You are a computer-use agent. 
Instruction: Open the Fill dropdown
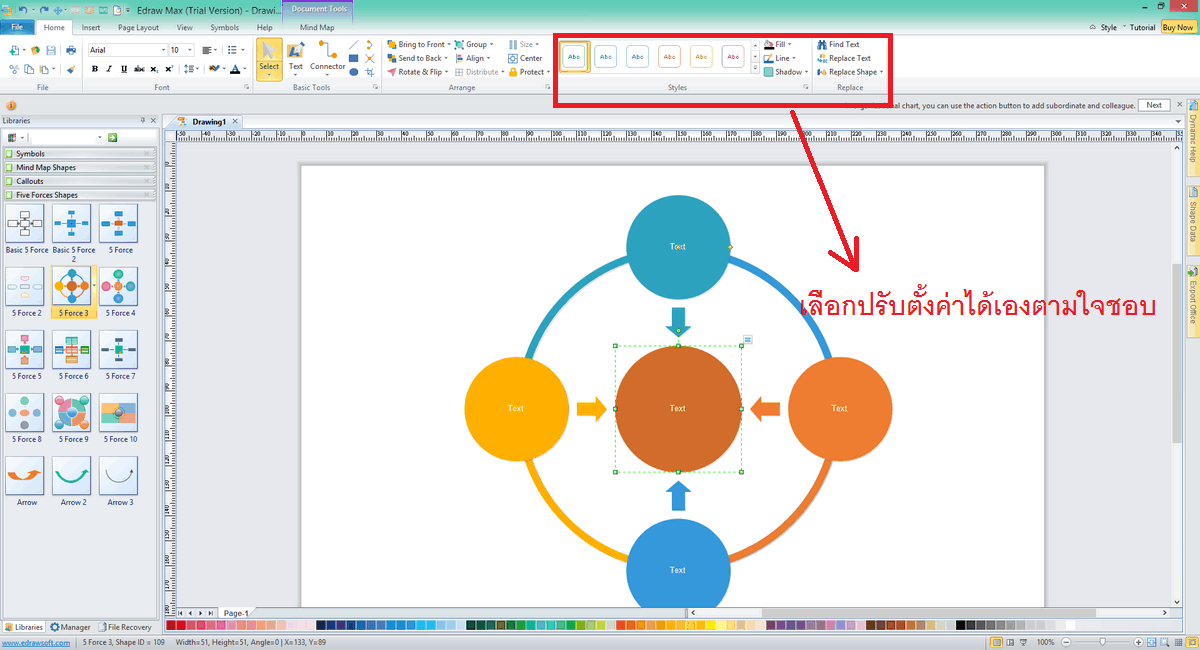[x=778, y=44]
